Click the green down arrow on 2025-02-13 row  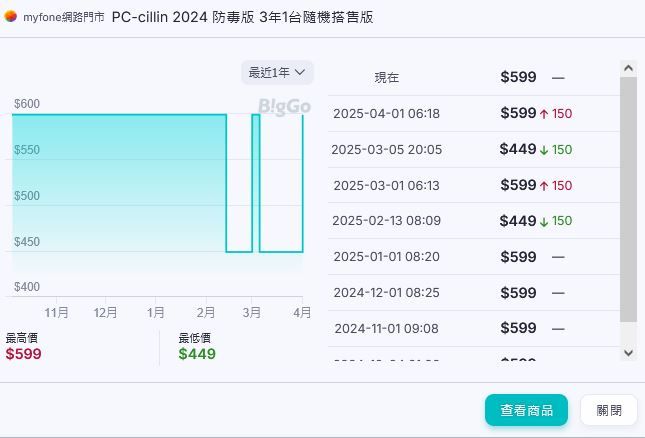[x=544, y=221]
